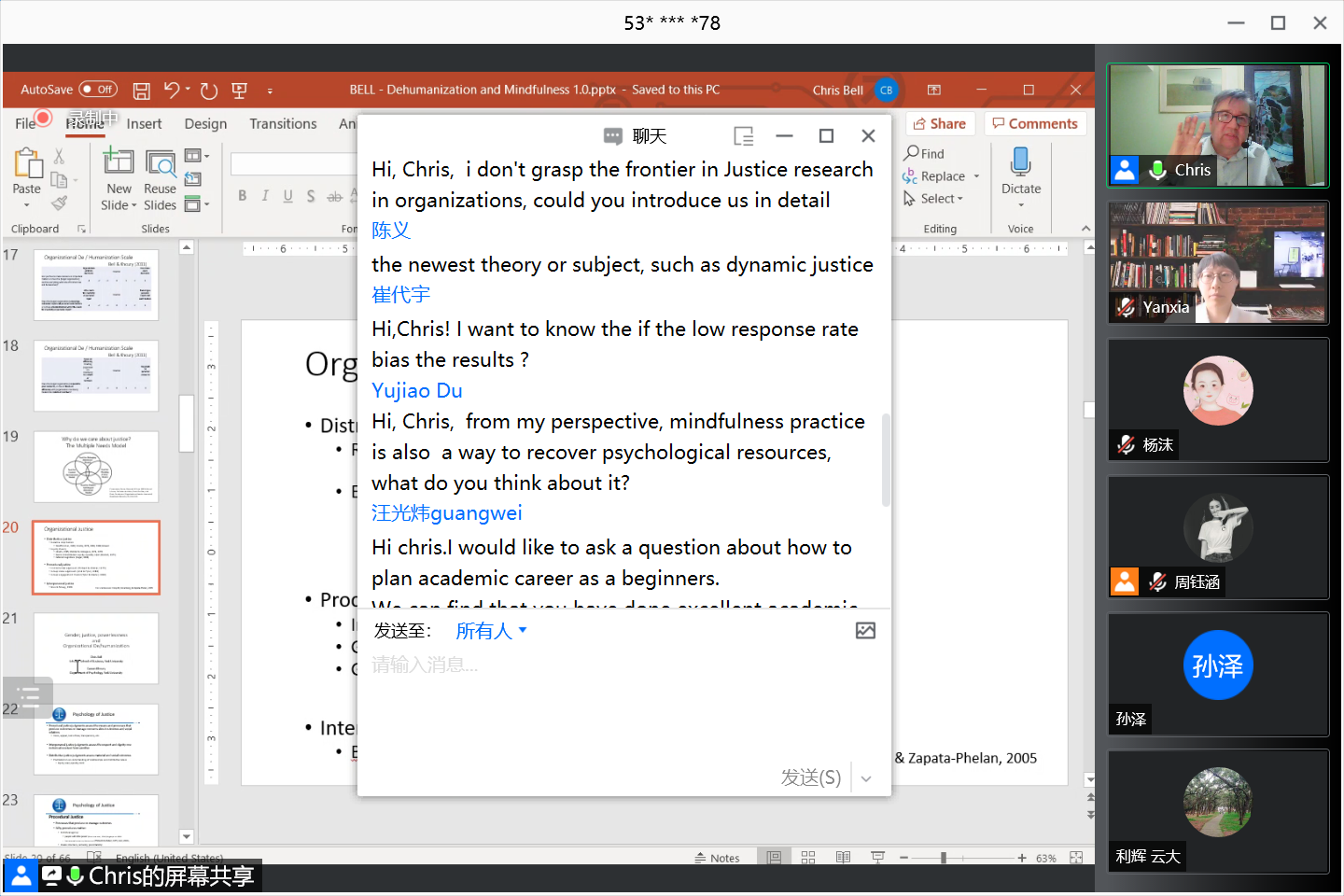
Task: Pop out the chat window icon
Action: [743, 136]
